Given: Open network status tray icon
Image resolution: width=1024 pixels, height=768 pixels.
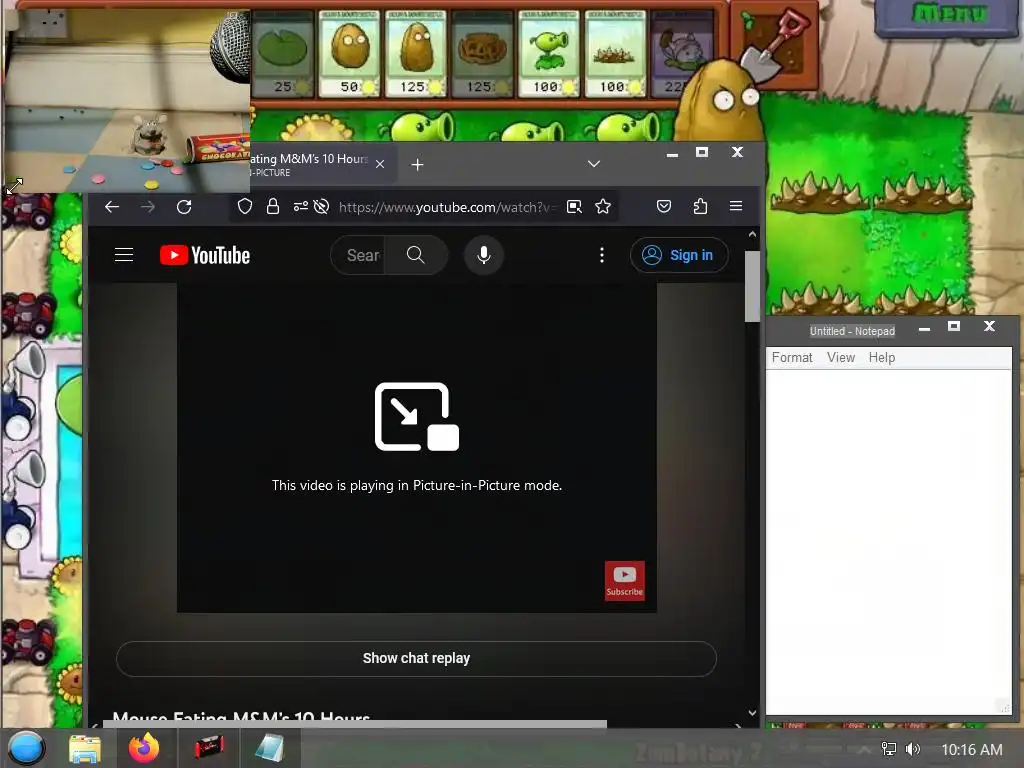Looking at the screenshot, I should pyautogui.click(x=889, y=749).
